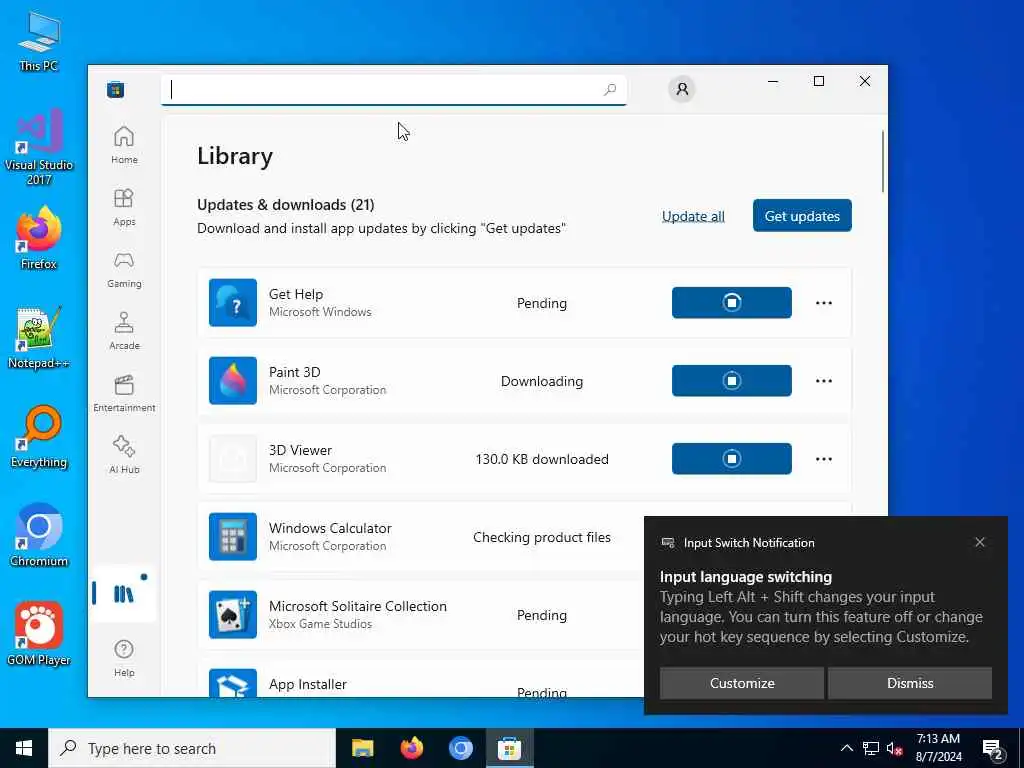Click the Windows Calculator app icon
This screenshot has width=1024, height=768.
pyautogui.click(x=233, y=537)
